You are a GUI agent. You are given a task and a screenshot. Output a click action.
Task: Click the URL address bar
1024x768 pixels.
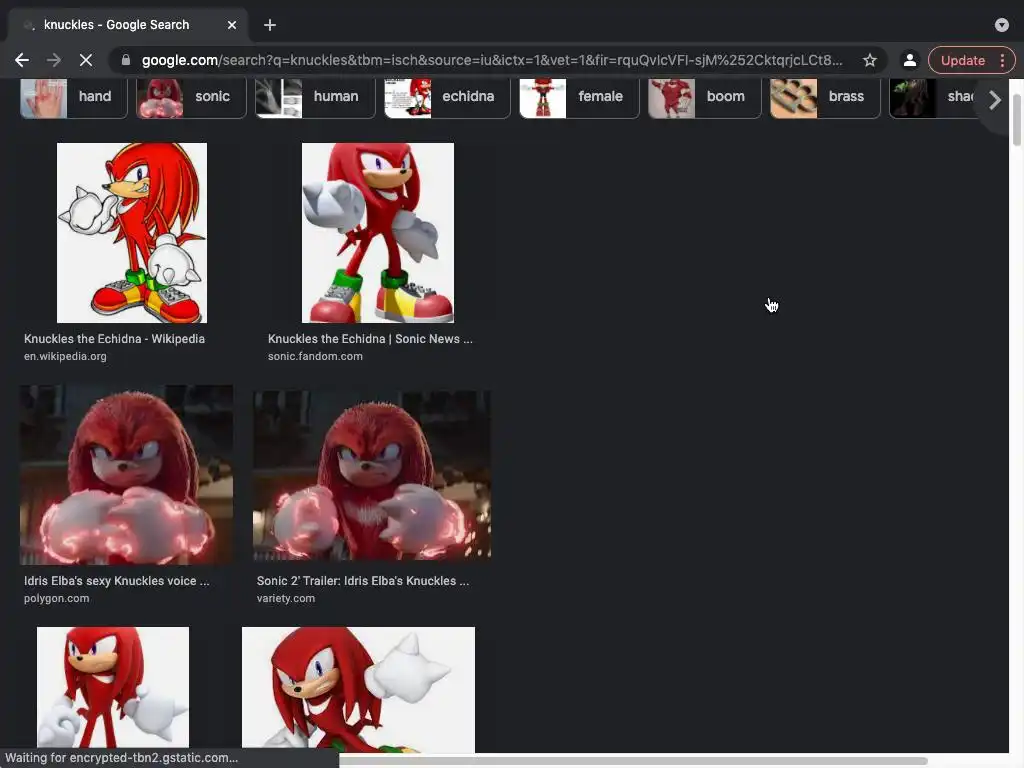point(491,60)
